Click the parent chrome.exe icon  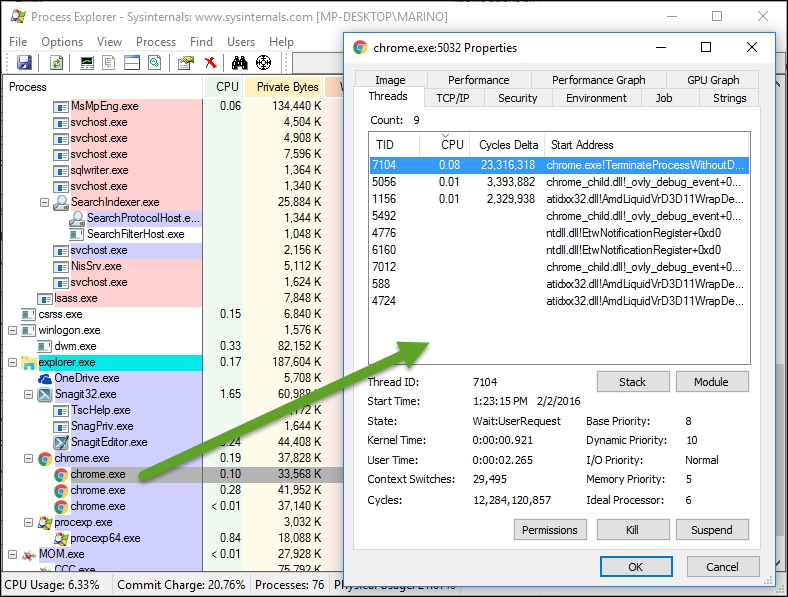45,458
